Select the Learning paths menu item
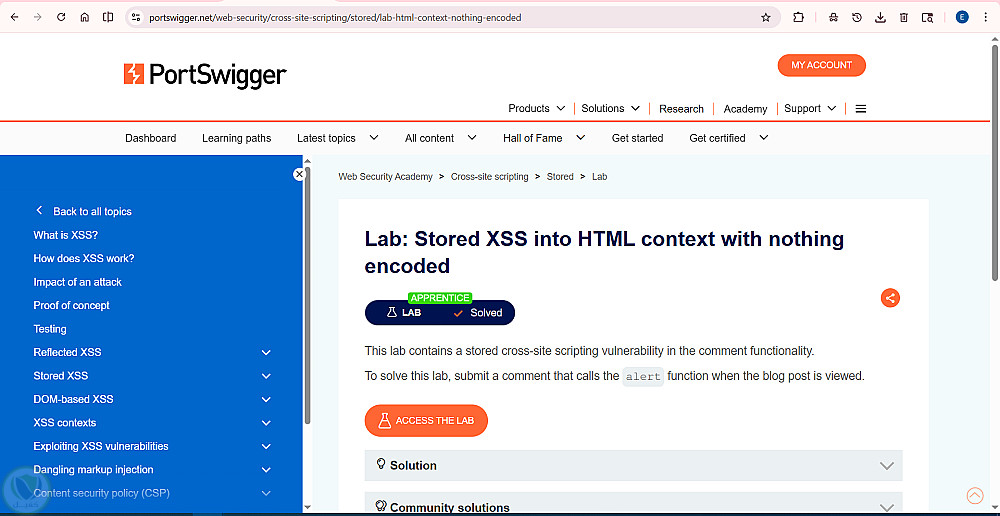The image size is (1000, 516). click(237, 138)
